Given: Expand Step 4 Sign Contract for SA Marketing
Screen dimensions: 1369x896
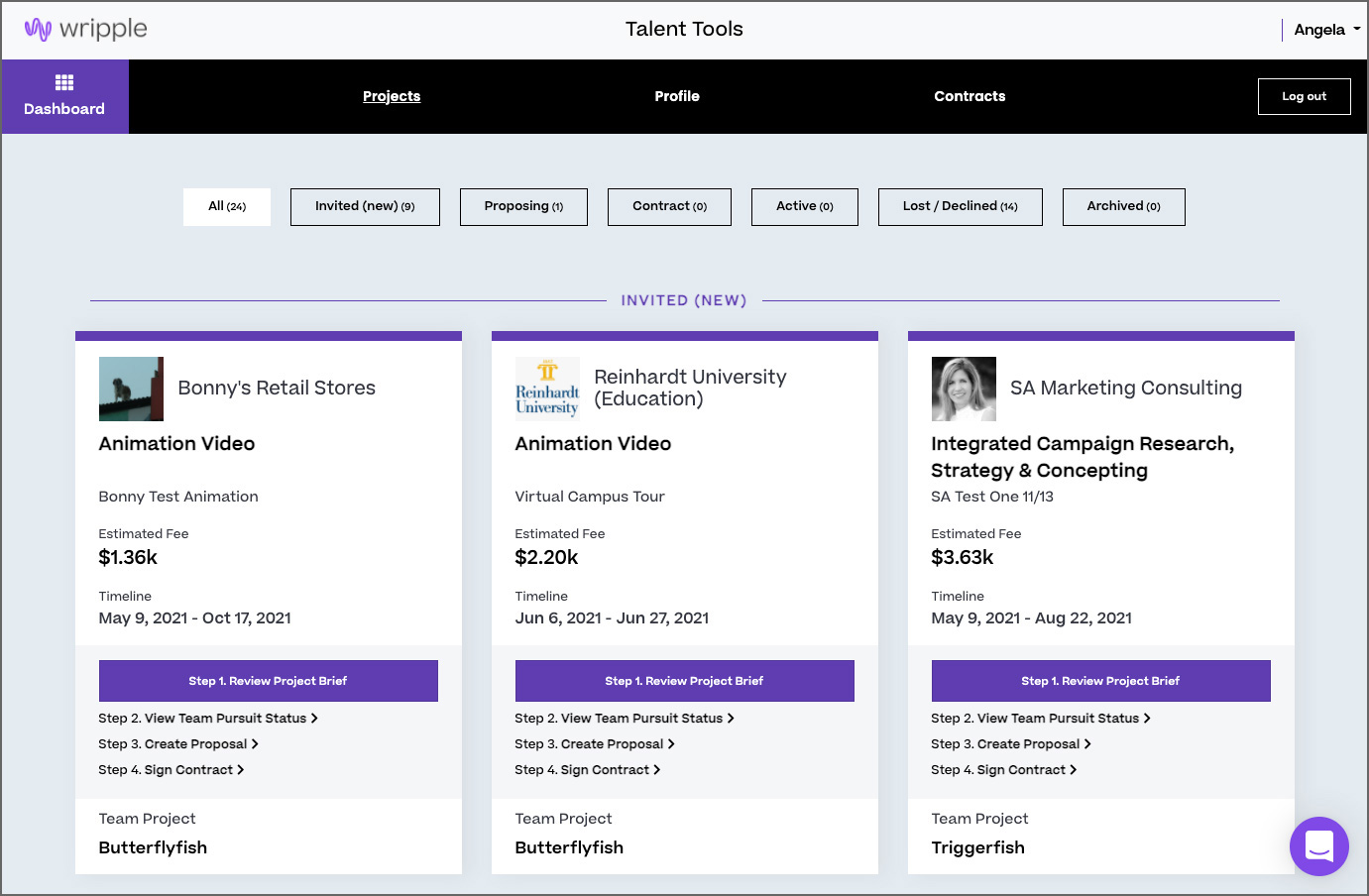Looking at the screenshot, I should pyautogui.click(x=1003, y=770).
